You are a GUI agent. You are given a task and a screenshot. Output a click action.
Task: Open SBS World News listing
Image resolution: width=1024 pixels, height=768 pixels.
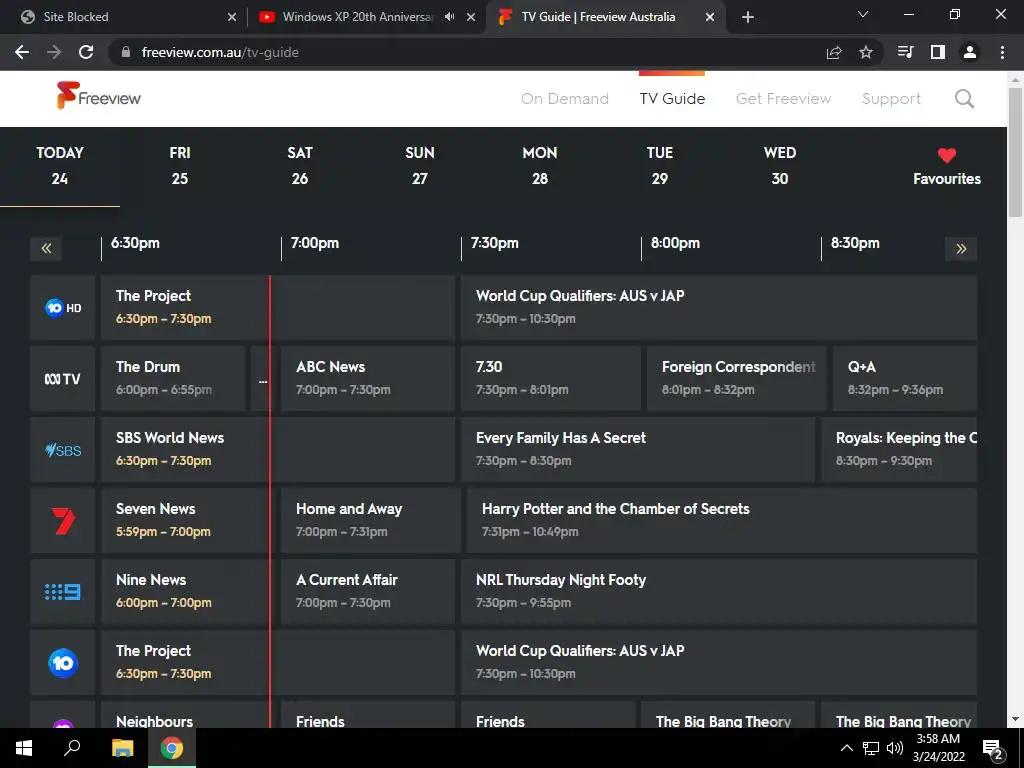pyautogui.click(x=278, y=450)
